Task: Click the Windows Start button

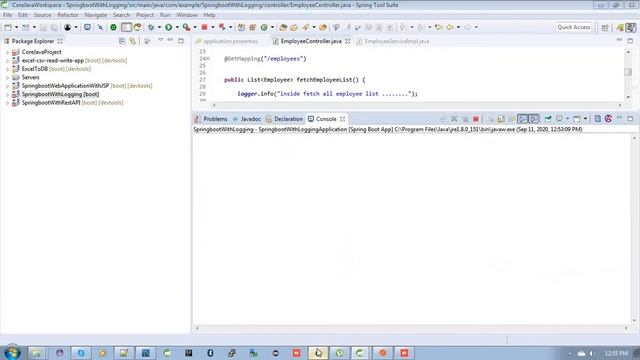Action: coord(11,353)
